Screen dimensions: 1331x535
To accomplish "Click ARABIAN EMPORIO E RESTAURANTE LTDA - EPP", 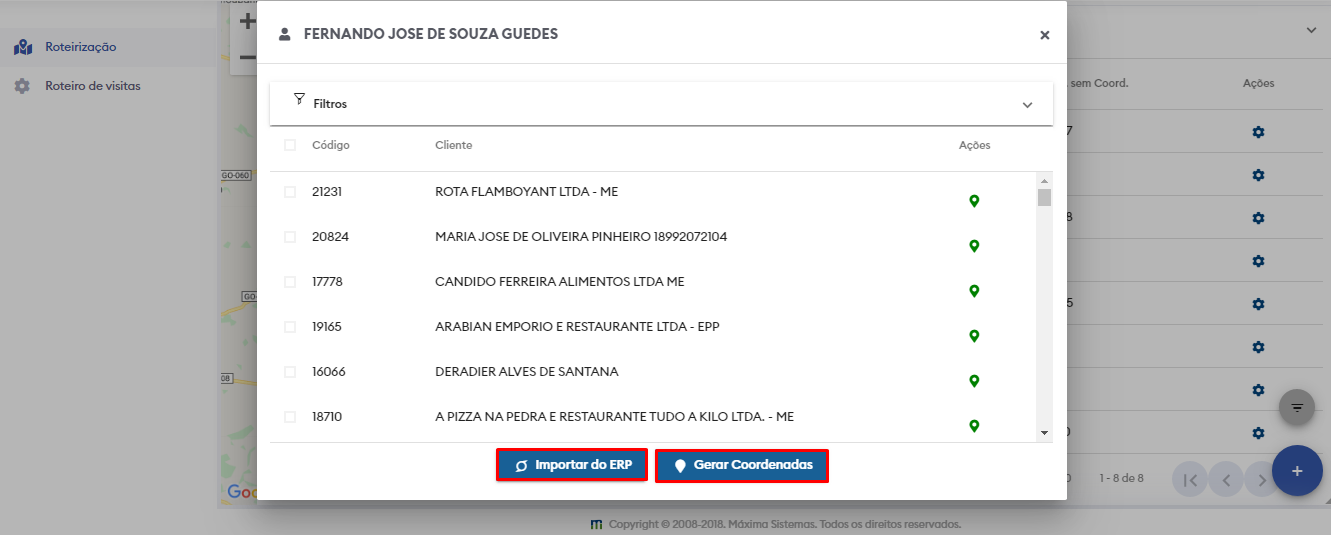I will [x=577, y=327].
